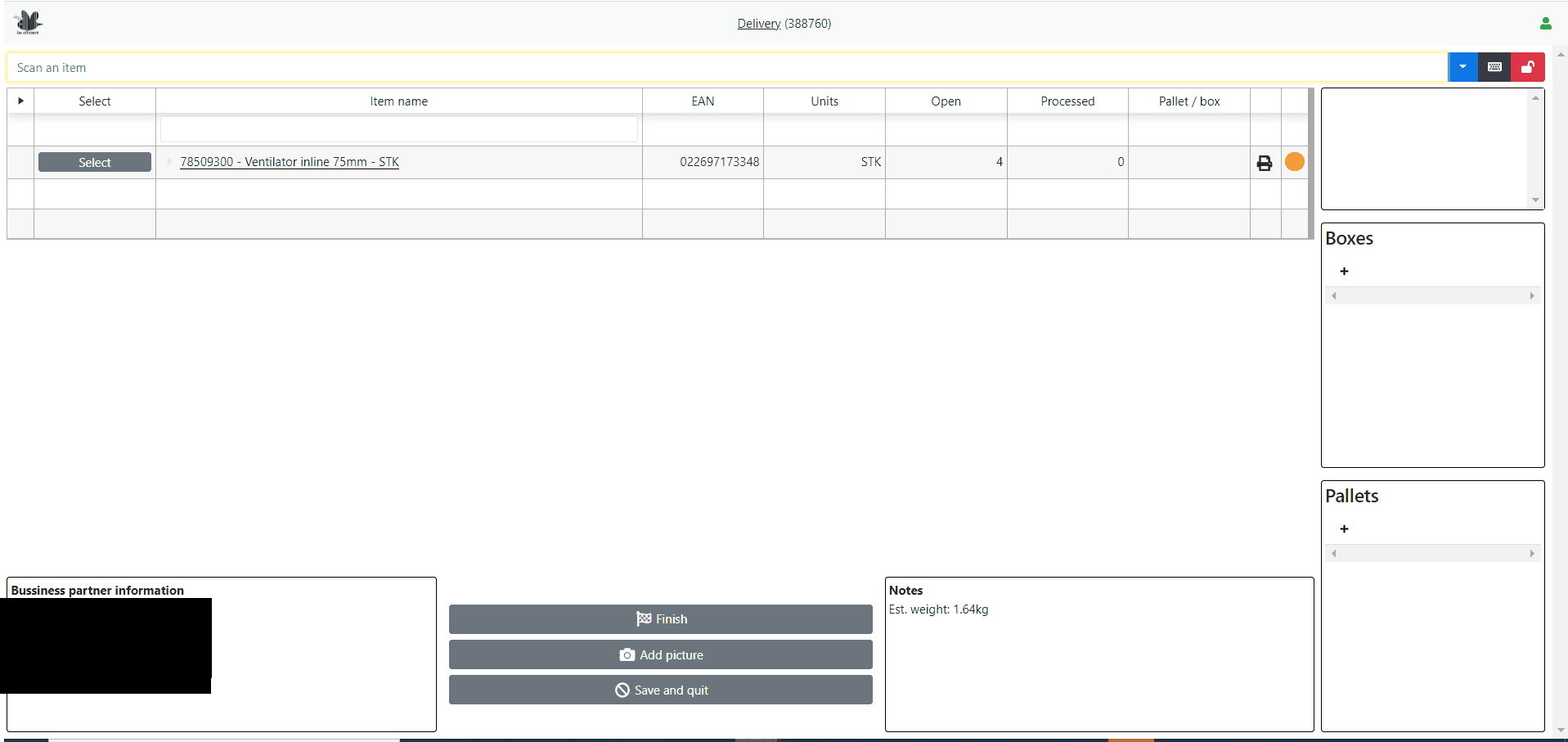
Task: Click orange status circle in Ventilator row
Action: (x=1295, y=162)
